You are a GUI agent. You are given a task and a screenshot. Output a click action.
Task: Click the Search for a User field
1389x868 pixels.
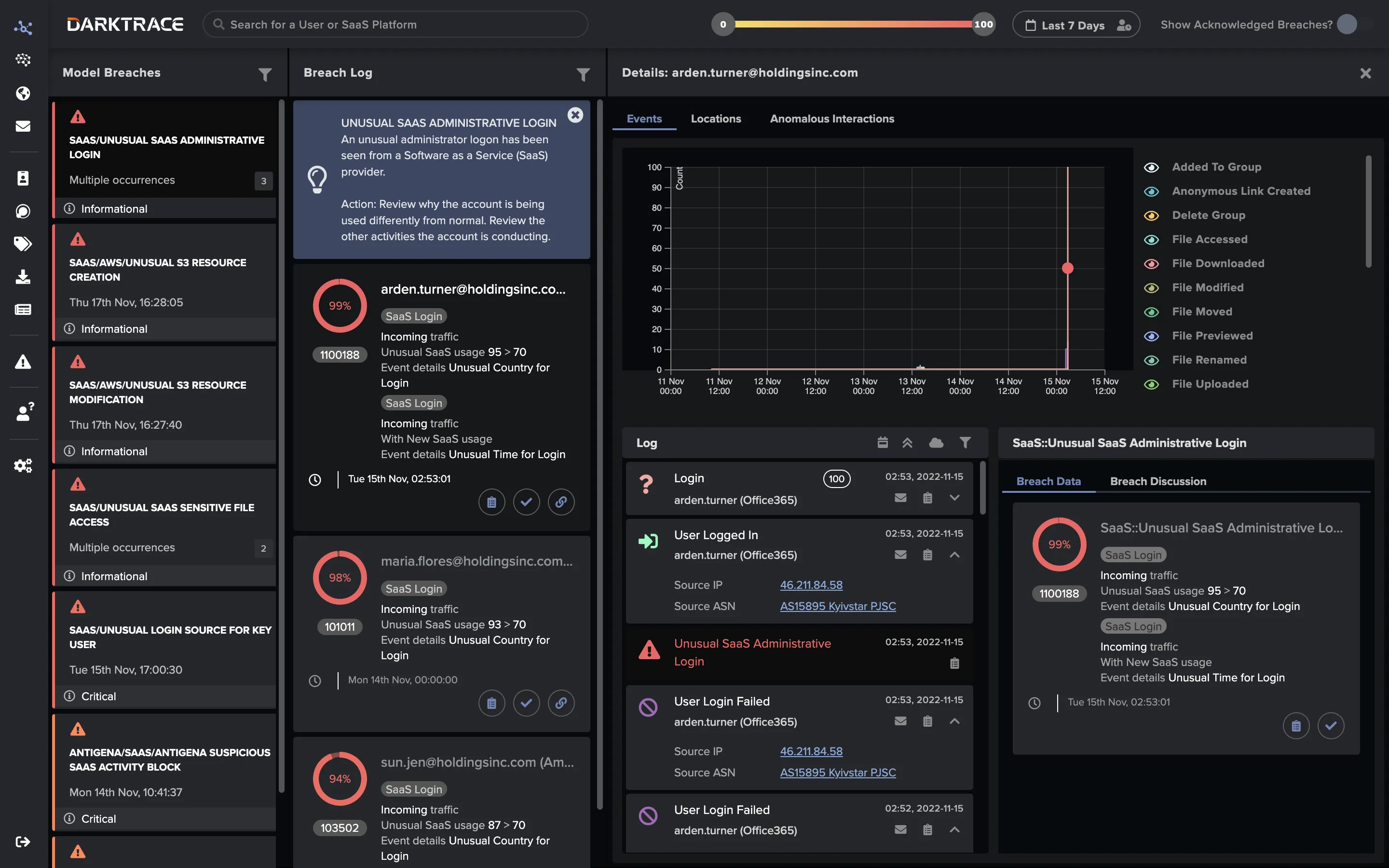click(x=395, y=24)
